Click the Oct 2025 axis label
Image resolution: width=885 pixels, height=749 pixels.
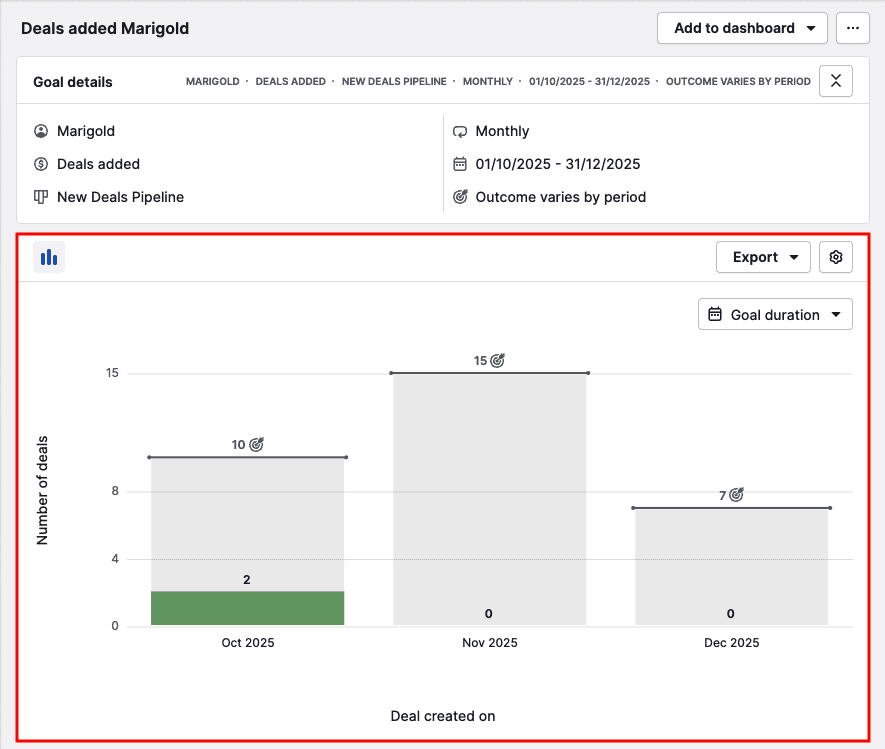pyautogui.click(x=247, y=643)
